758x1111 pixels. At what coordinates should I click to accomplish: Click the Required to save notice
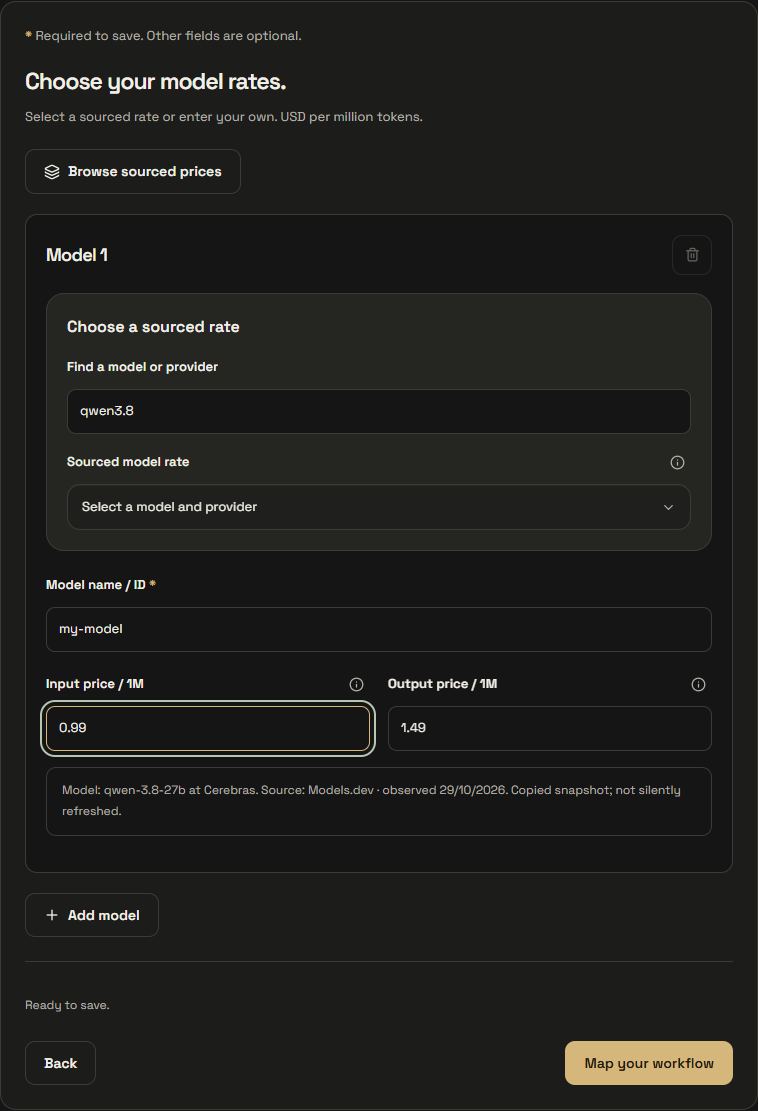pos(164,35)
